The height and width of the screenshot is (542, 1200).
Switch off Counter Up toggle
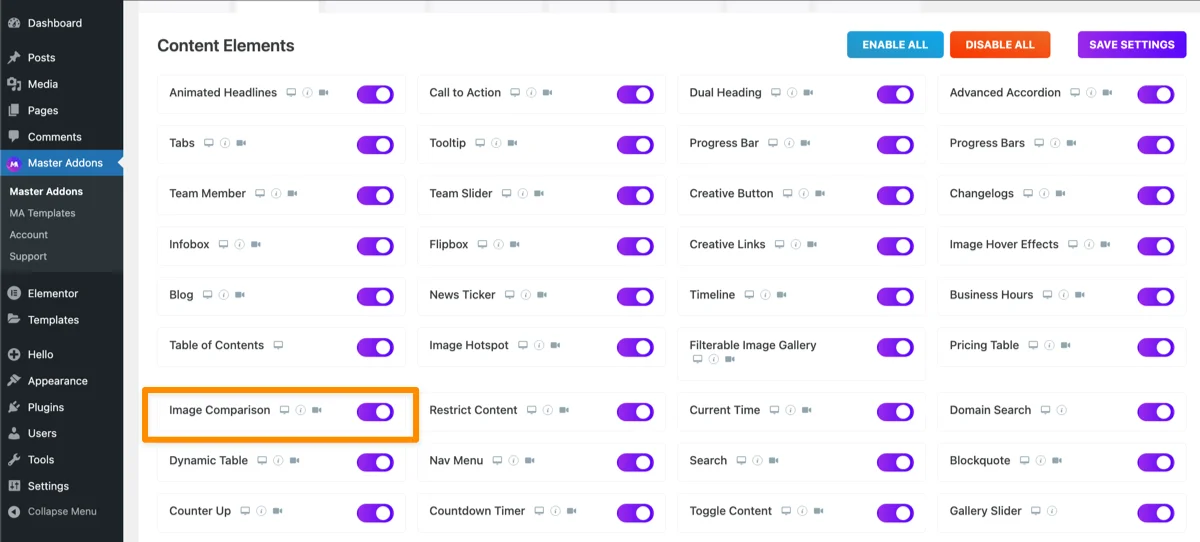[375, 512]
